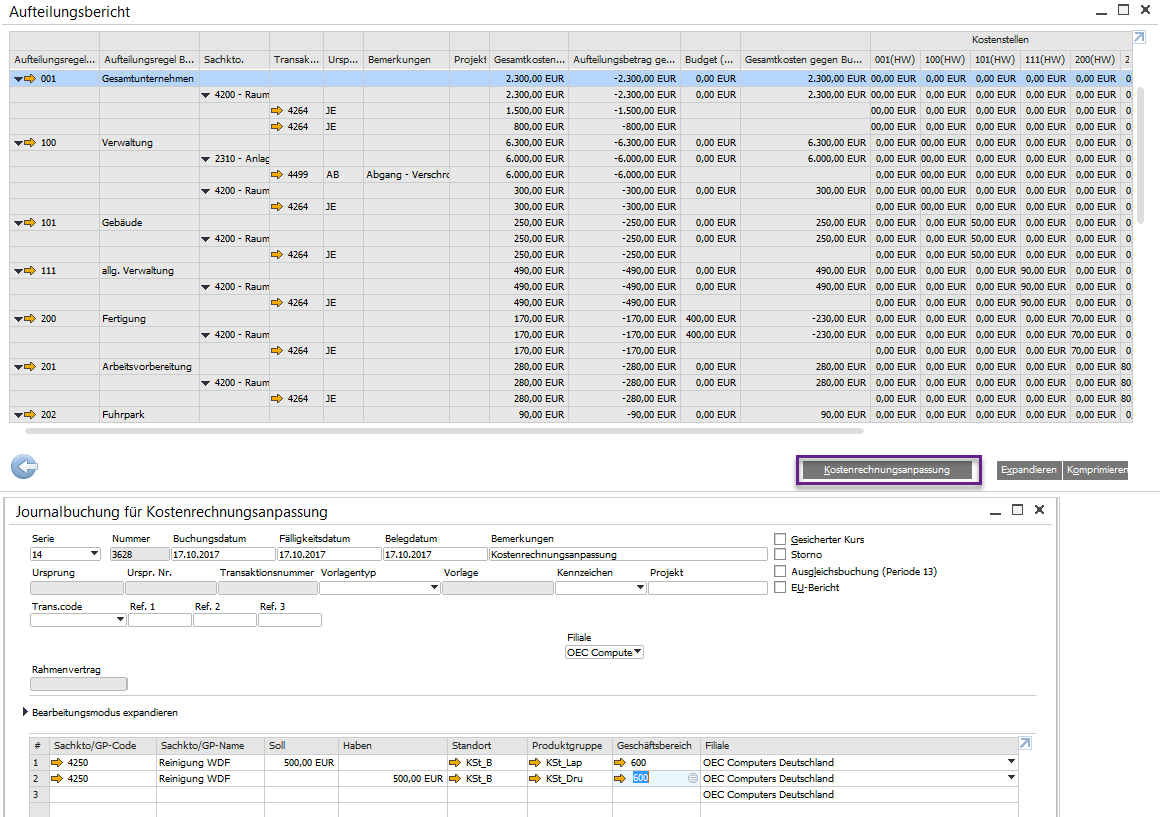Open link arrow for rule 100 Verwaltung
This screenshot has width=1160, height=817.
[30, 143]
